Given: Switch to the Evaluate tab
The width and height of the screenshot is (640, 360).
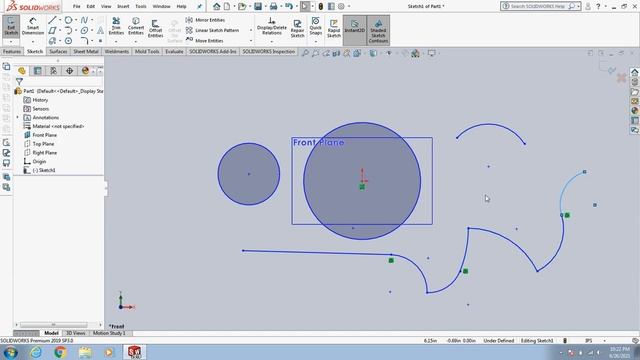Looking at the screenshot, I should click(x=174, y=51).
